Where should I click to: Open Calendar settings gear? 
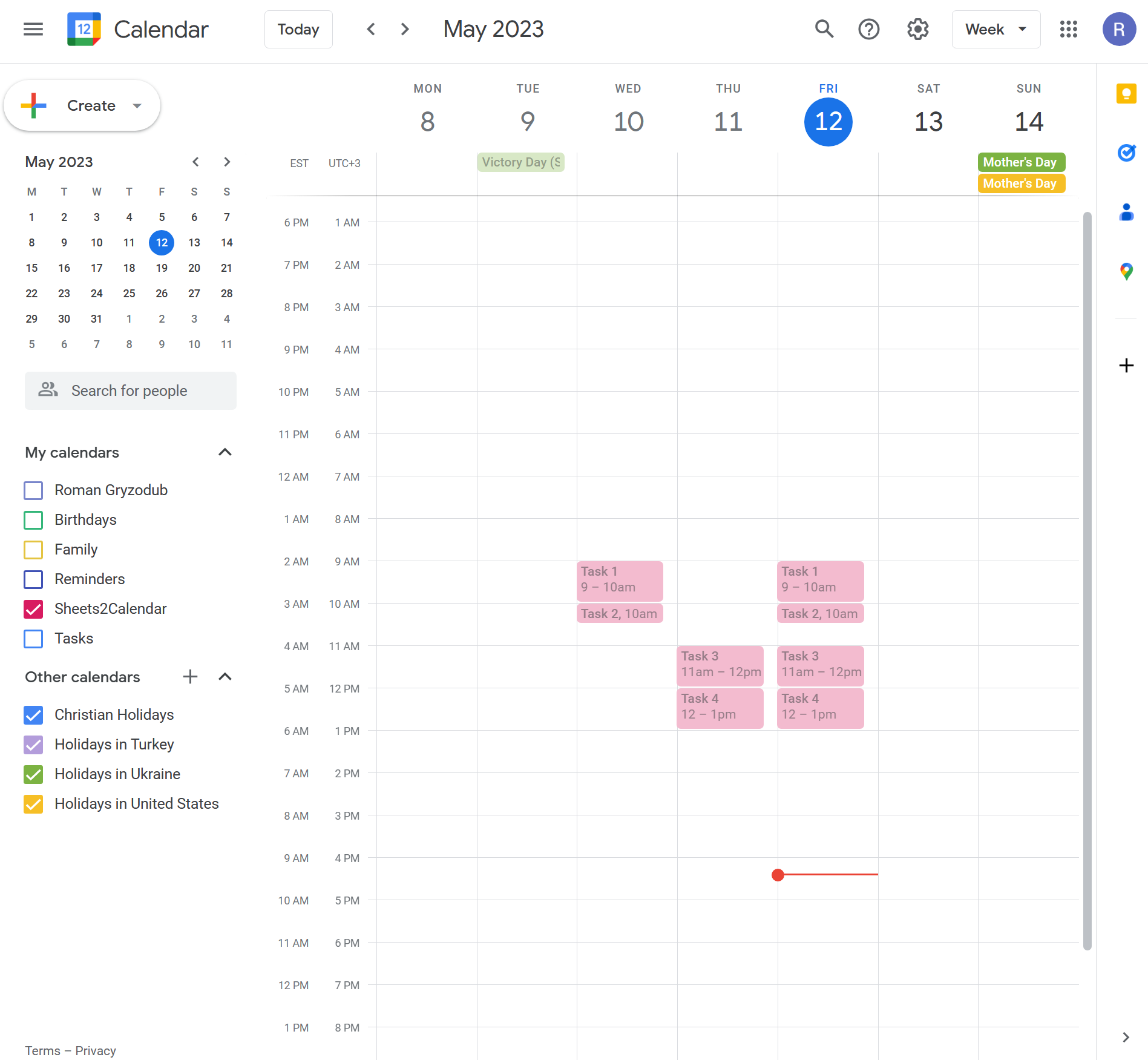[x=917, y=29]
